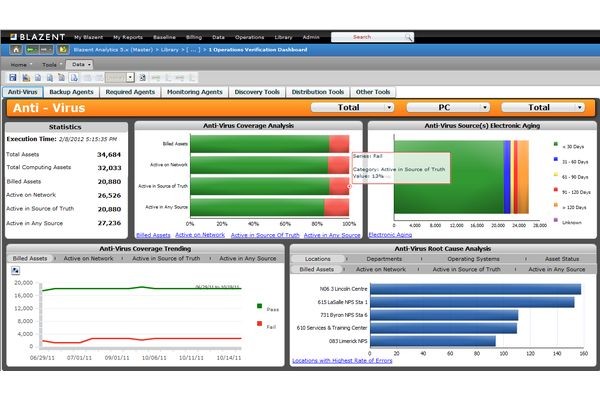Click the sixth document icon in the report toolbar
The height and width of the screenshot is (400, 600).
72,77
